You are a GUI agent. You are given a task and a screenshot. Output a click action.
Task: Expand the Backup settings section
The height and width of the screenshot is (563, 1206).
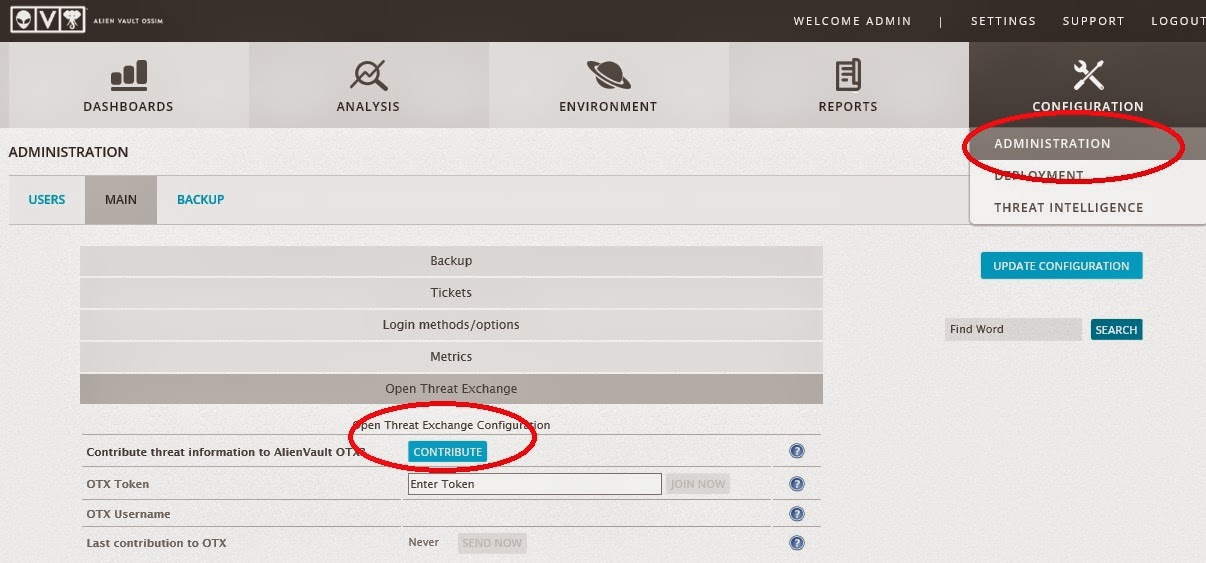451,261
